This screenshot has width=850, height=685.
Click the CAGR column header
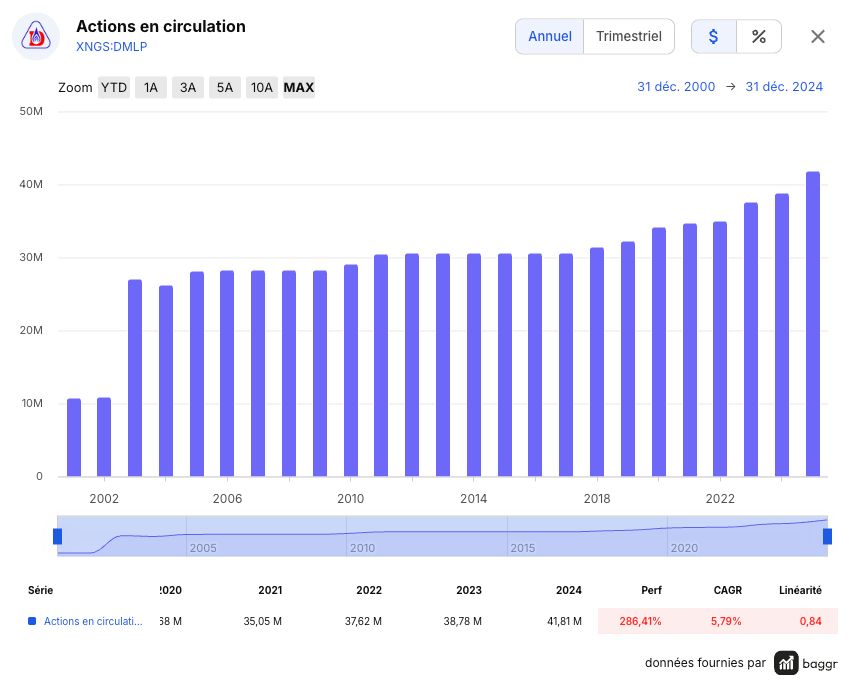(727, 590)
